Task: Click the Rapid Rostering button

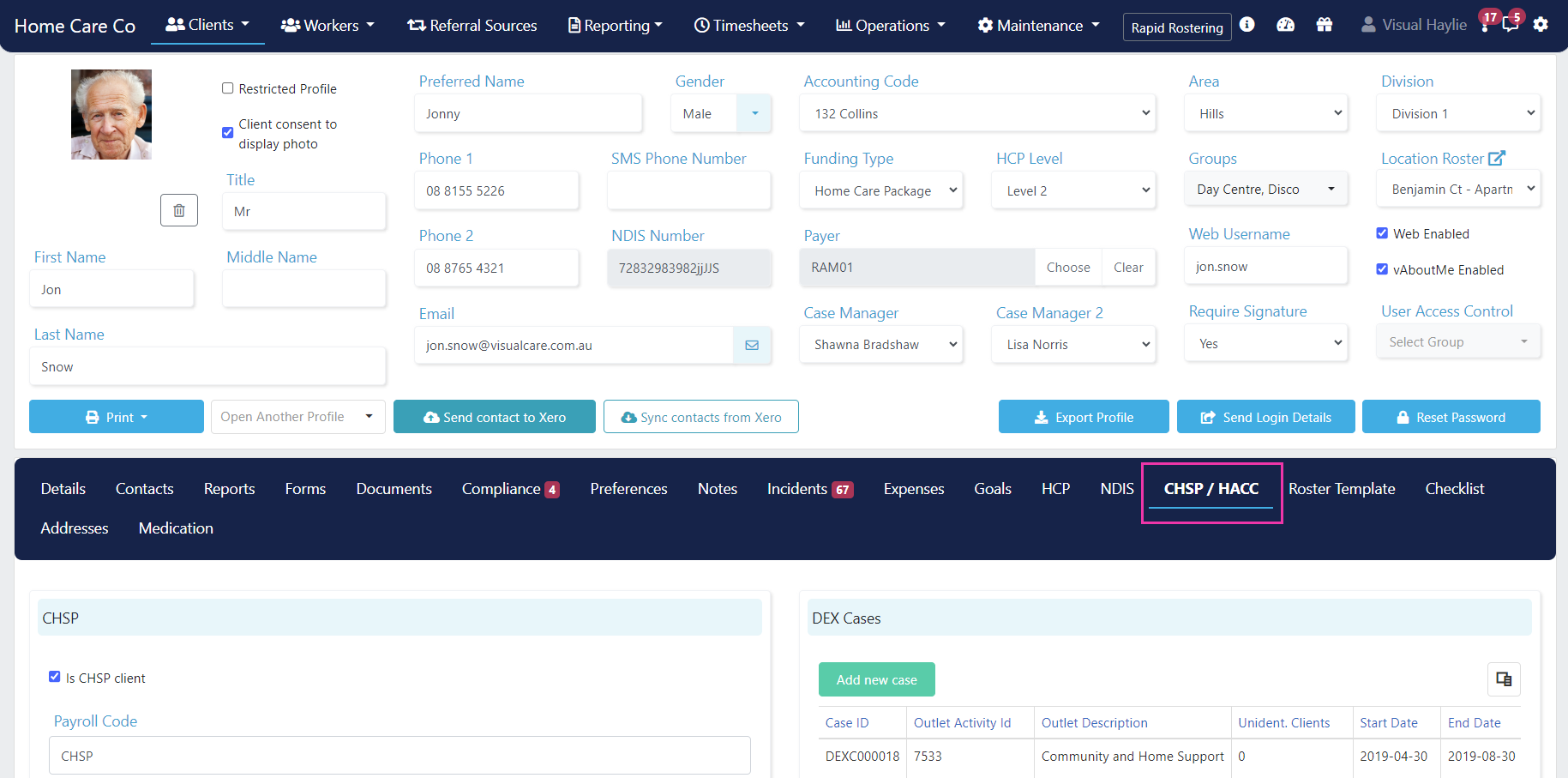Action: click(1177, 27)
